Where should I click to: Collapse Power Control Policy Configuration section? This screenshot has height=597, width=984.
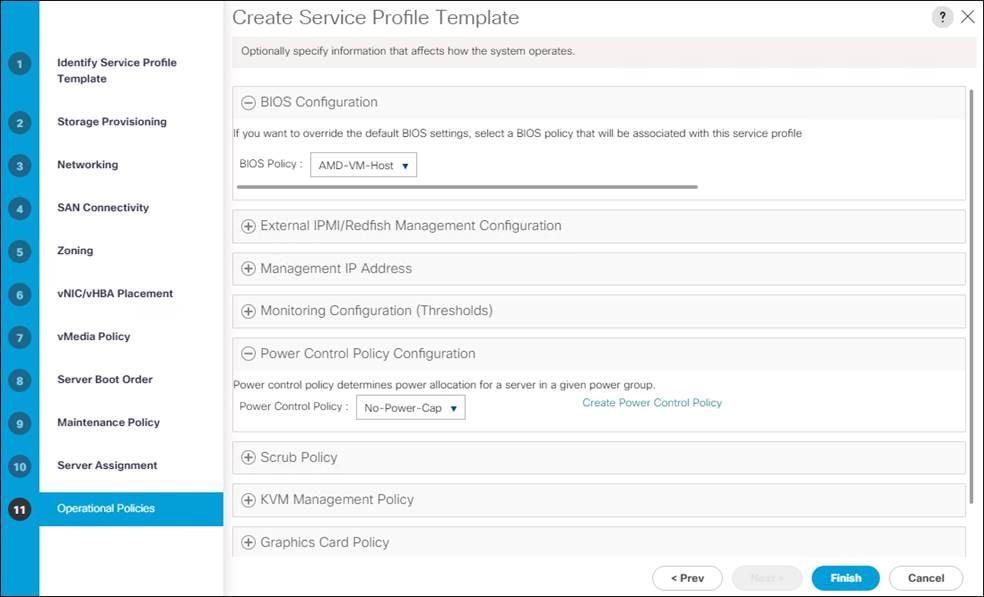[249, 354]
